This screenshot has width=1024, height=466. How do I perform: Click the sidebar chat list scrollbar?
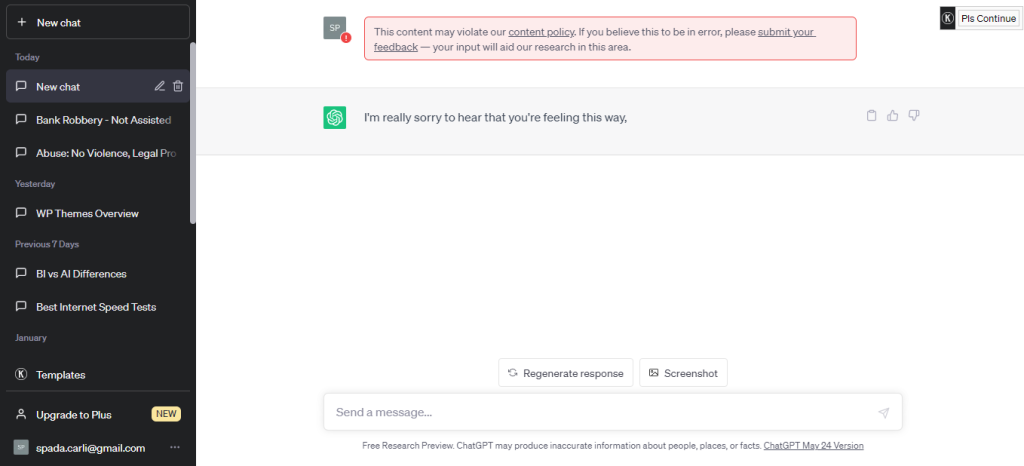(x=193, y=134)
